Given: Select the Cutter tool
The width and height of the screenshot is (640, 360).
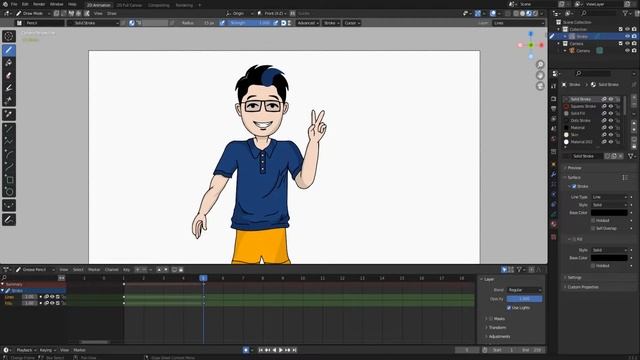Looking at the screenshot, I should 9,101.
